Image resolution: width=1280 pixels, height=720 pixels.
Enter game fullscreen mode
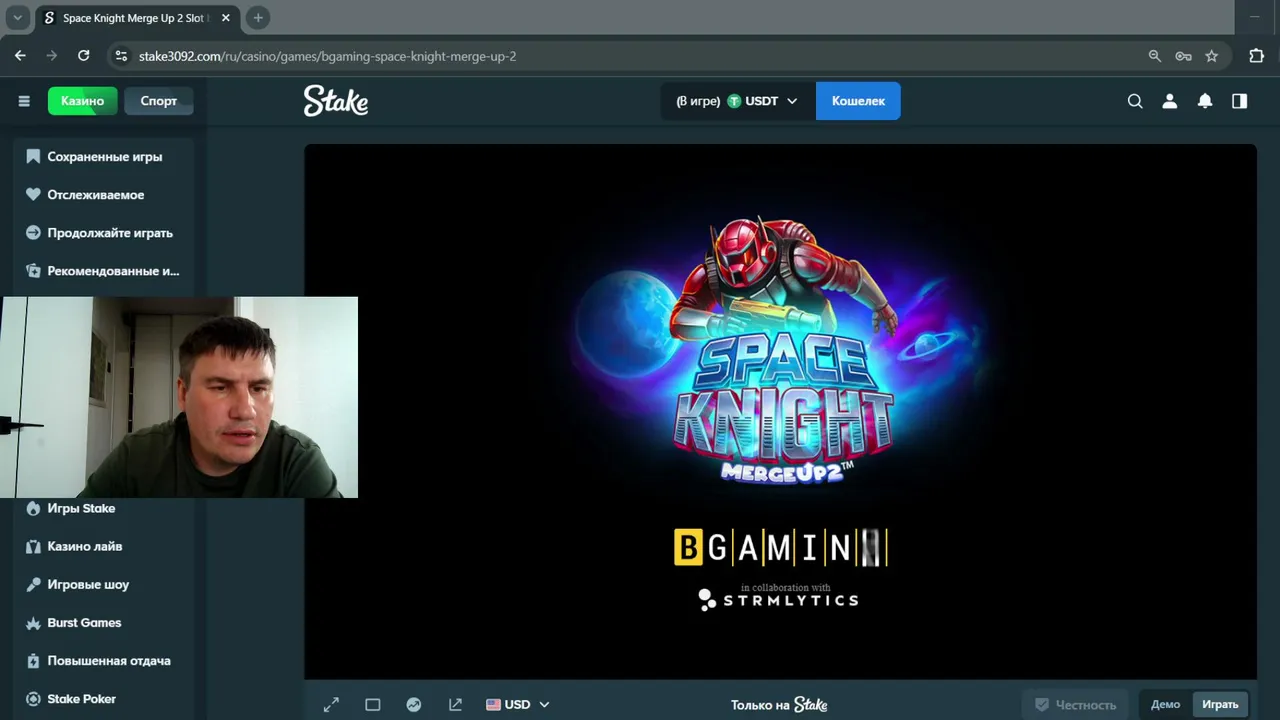331,705
